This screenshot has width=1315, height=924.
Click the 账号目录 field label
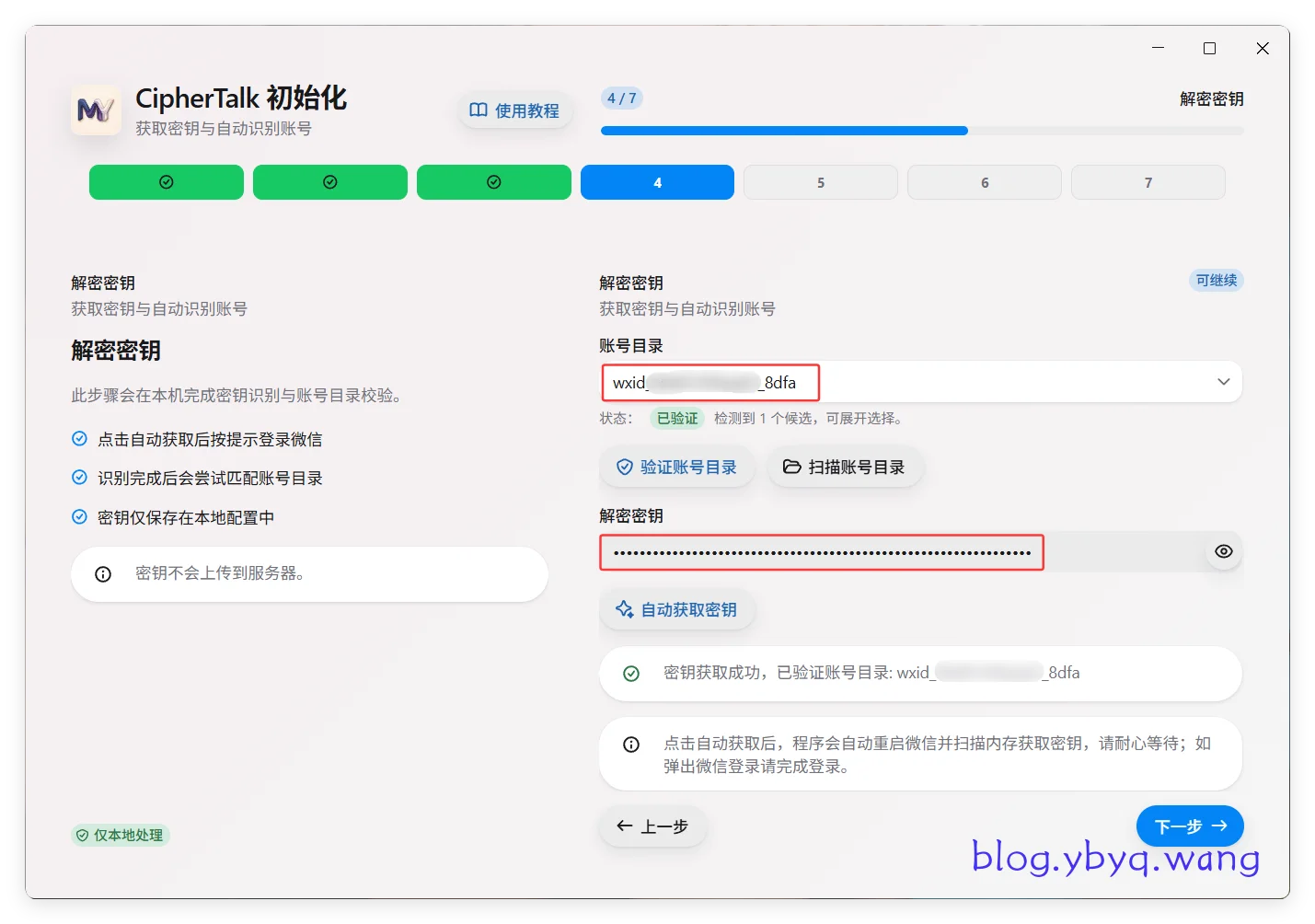pyautogui.click(x=631, y=346)
